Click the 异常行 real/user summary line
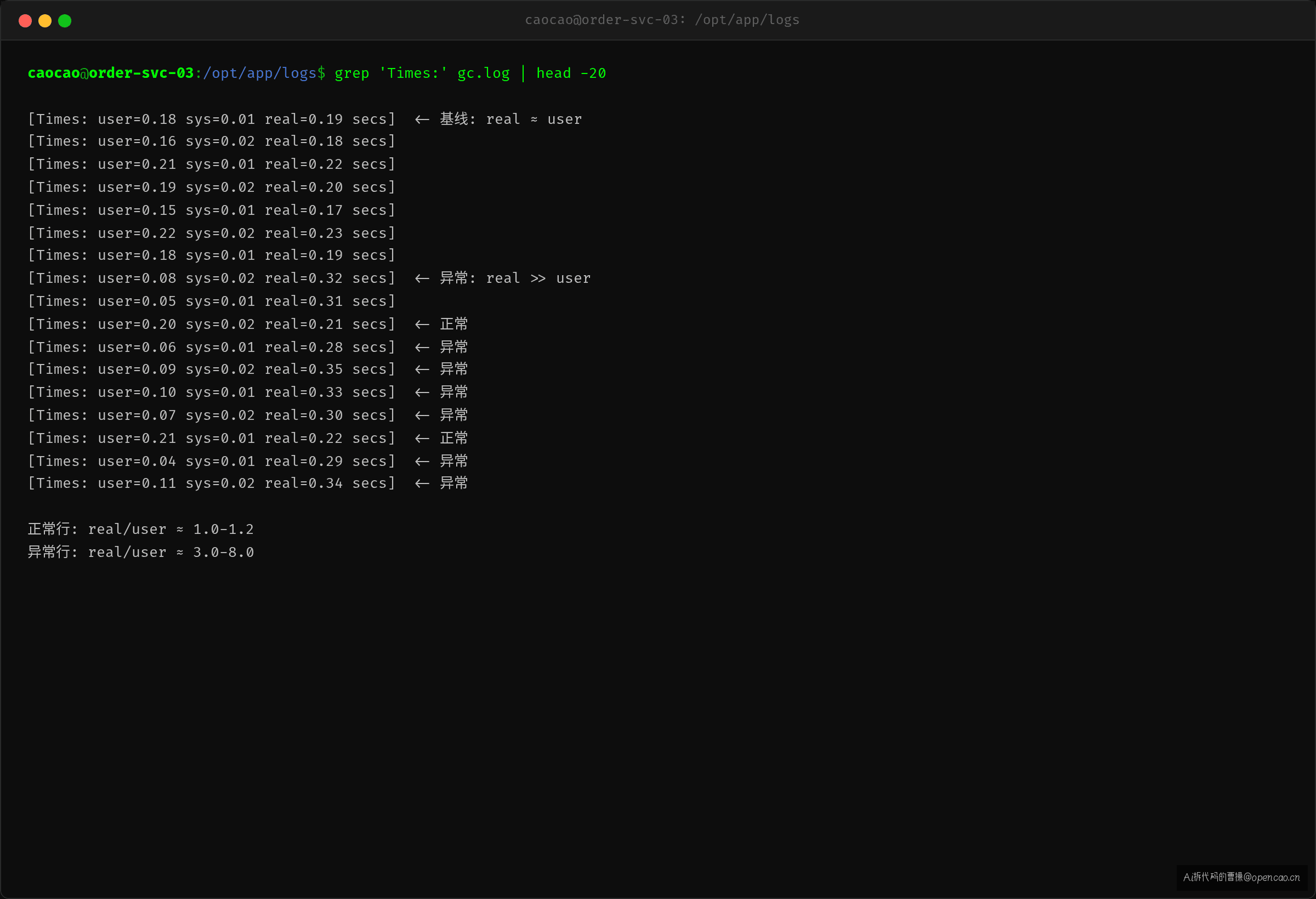1316x899 pixels. click(x=140, y=552)
